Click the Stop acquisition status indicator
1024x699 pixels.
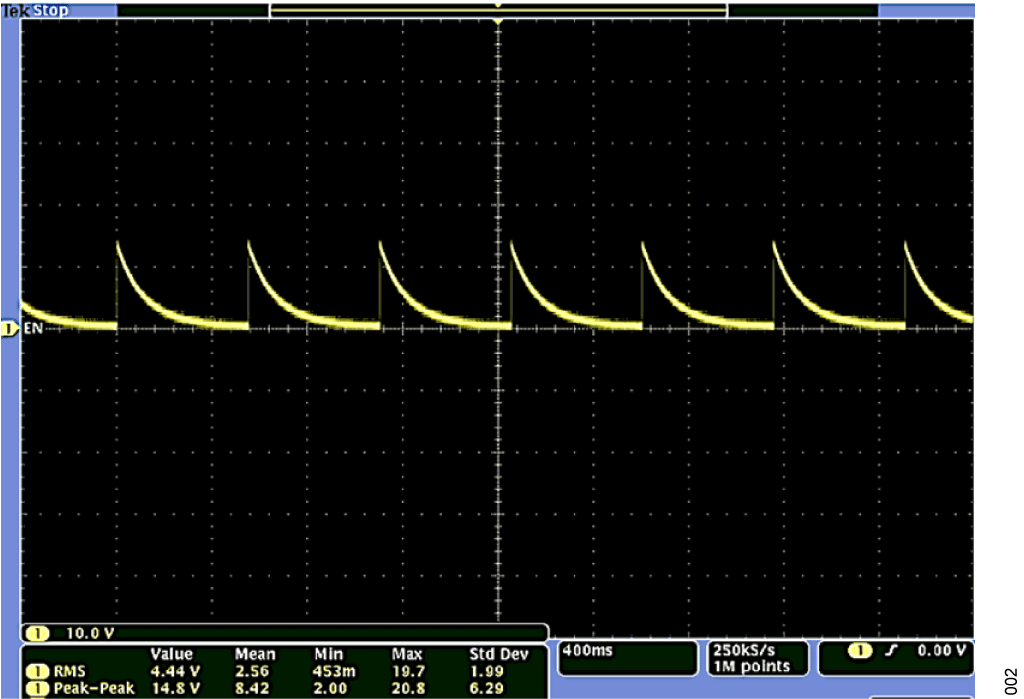tap(51, 10)
